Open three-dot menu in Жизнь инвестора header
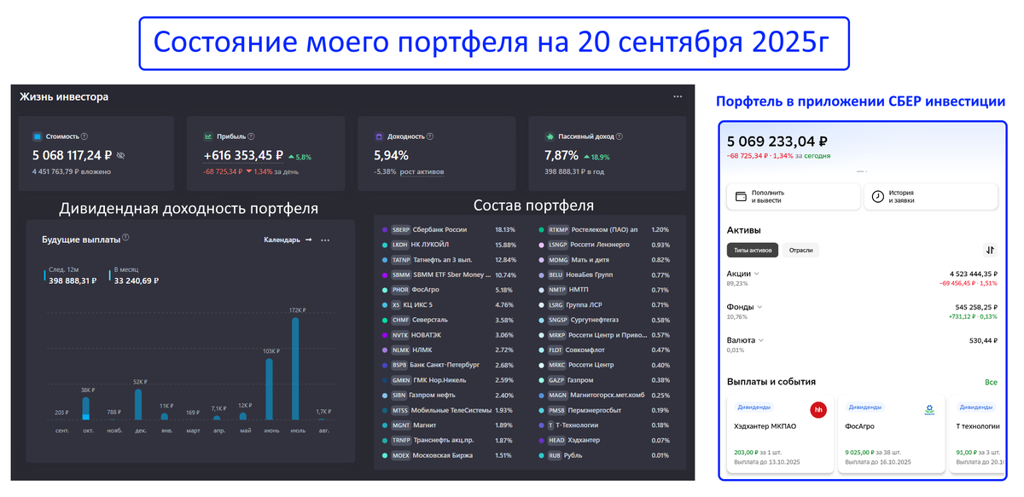The image size is (1024, 497). (677, 97)
